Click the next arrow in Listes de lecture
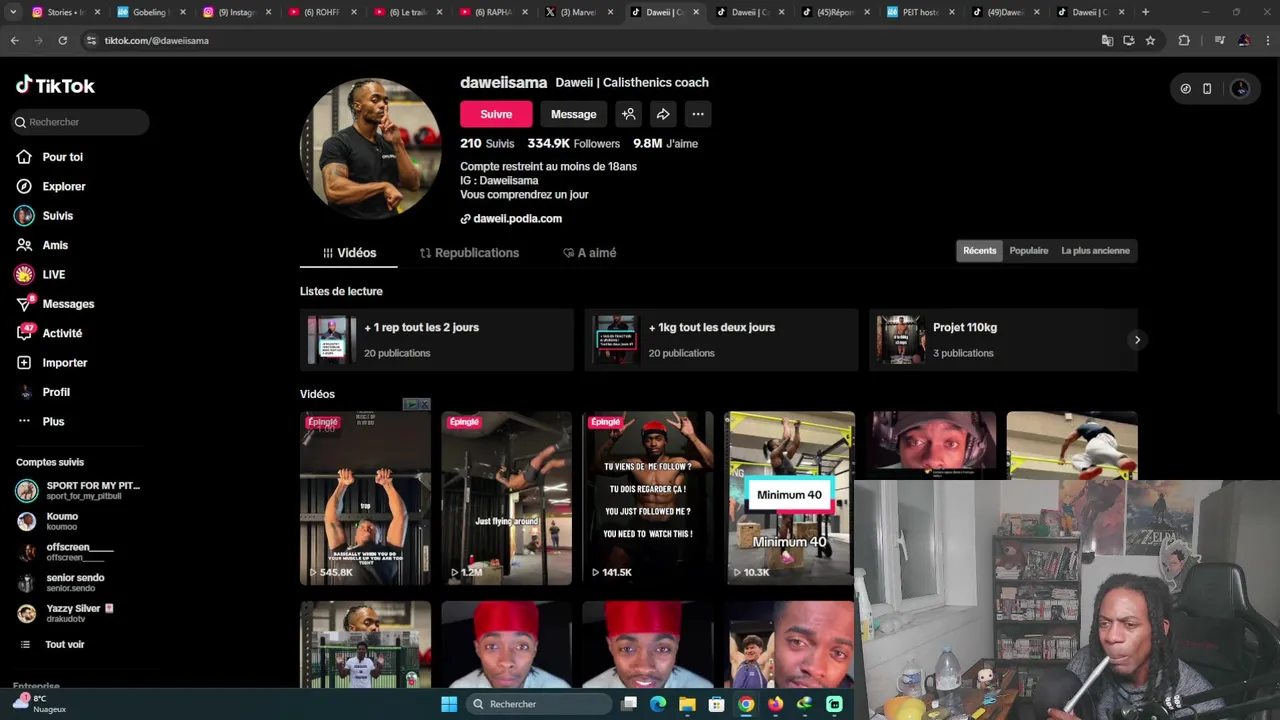Screen dimensions: 1280x720 pyautogui.click(x=1137, y=340)
